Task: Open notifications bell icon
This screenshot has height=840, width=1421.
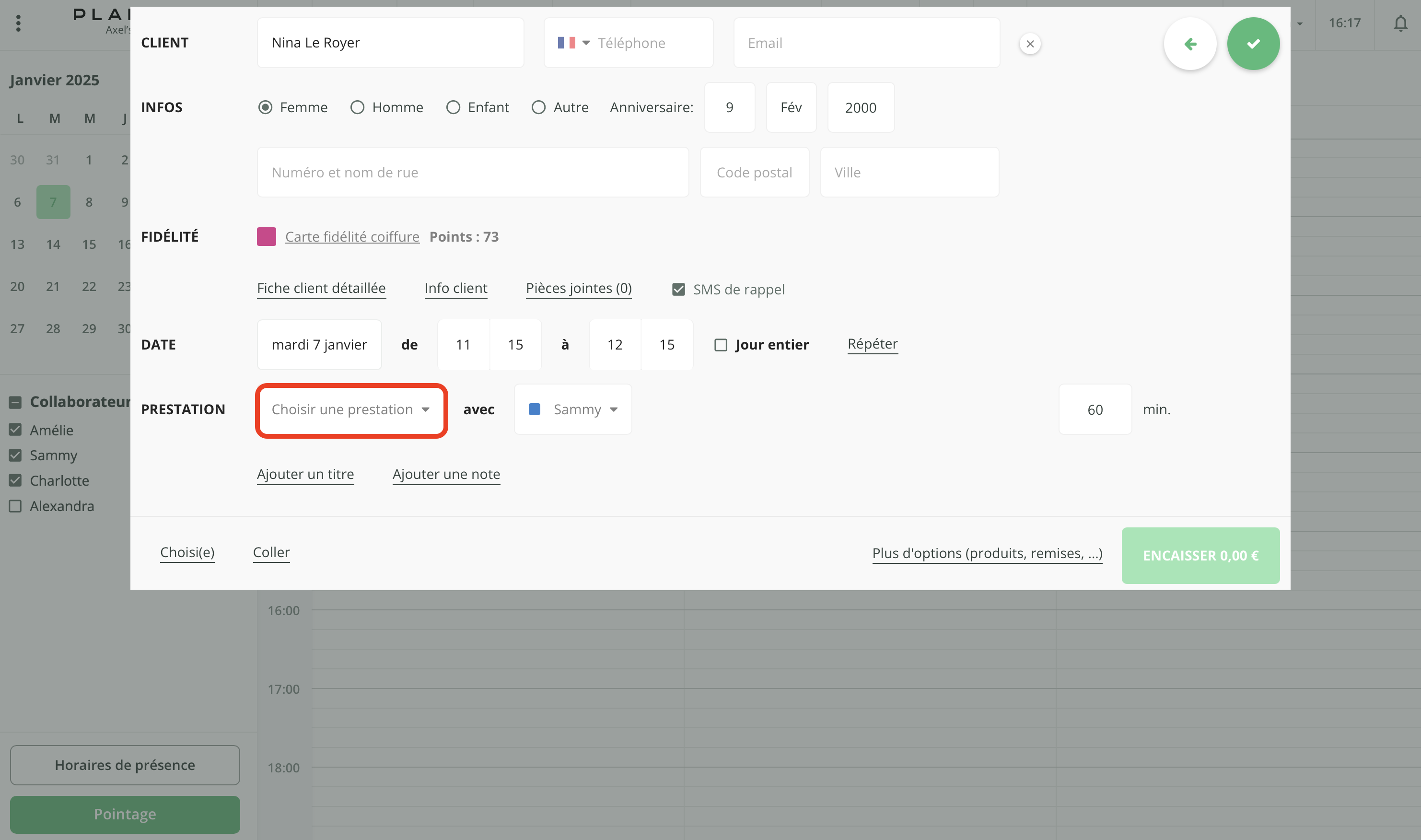Action: click(x=1400, y=23)
